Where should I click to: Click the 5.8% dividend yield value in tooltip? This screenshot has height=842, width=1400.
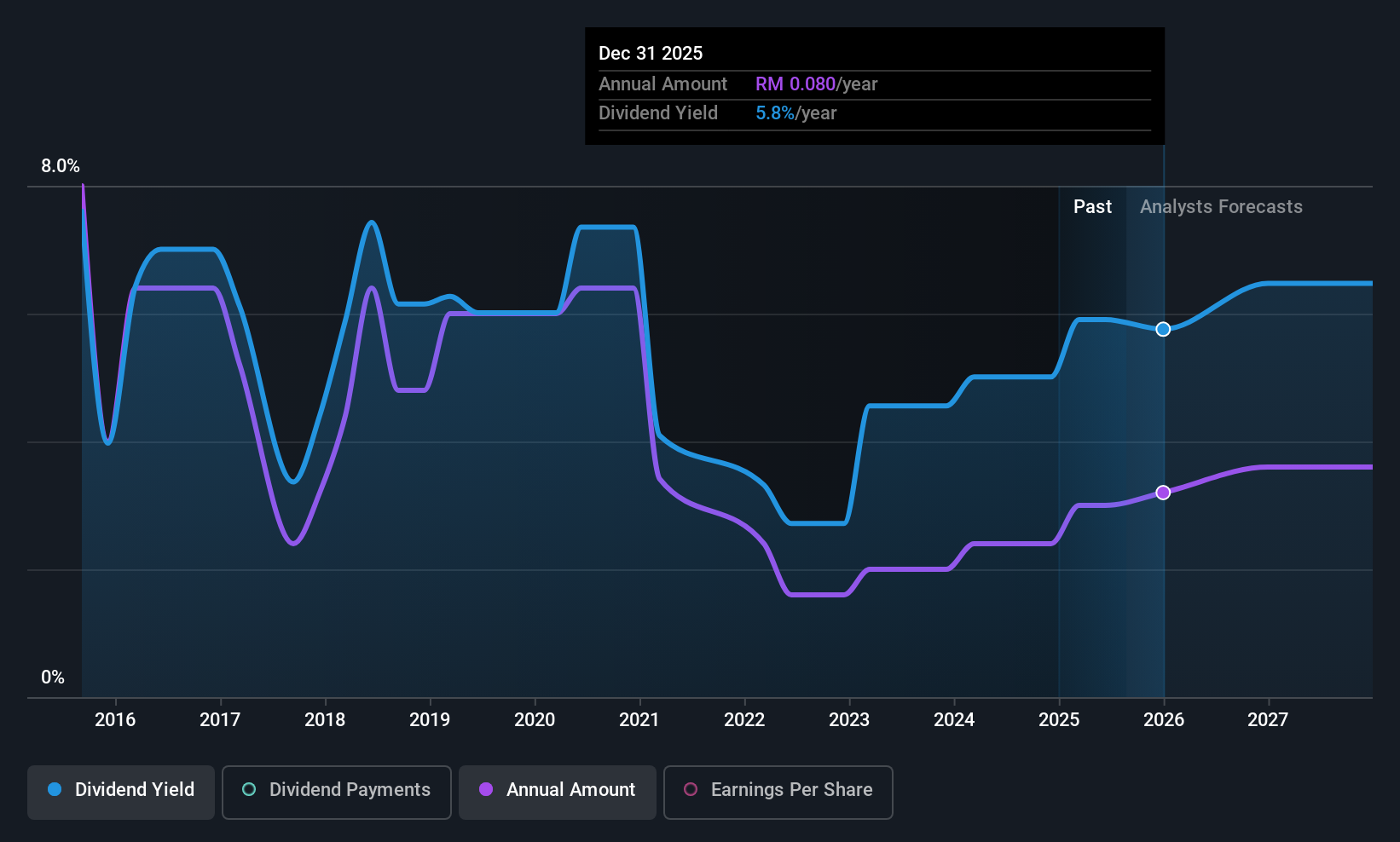[775, 112]
